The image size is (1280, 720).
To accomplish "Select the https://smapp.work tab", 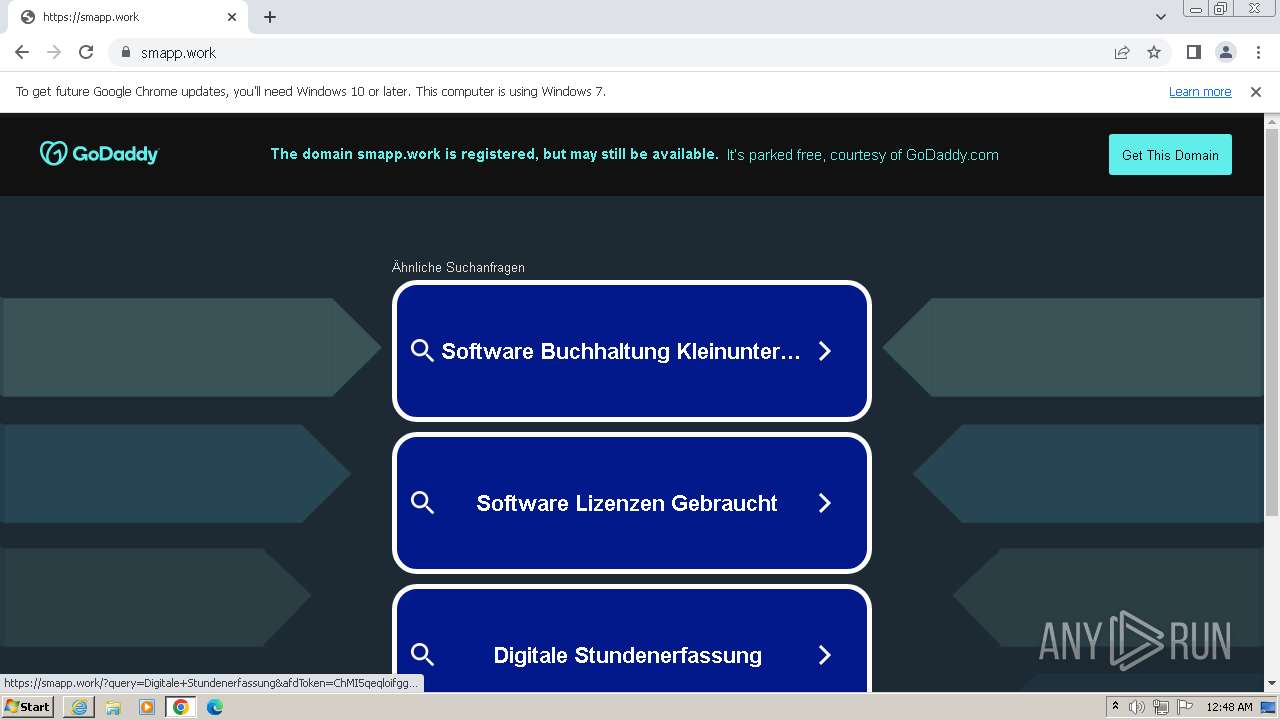I will [x=125, y=17].
